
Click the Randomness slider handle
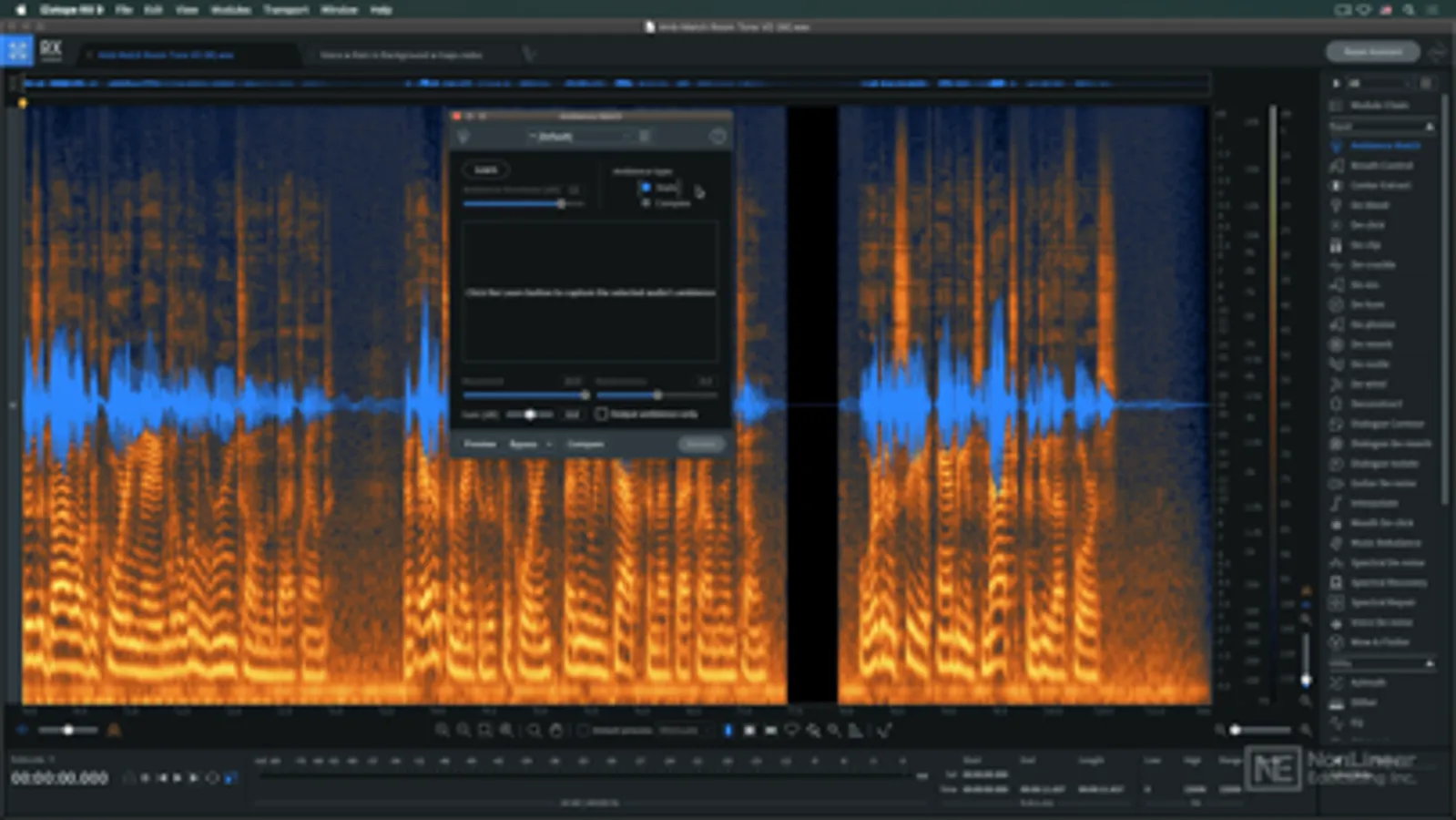[x=657, y=395]
